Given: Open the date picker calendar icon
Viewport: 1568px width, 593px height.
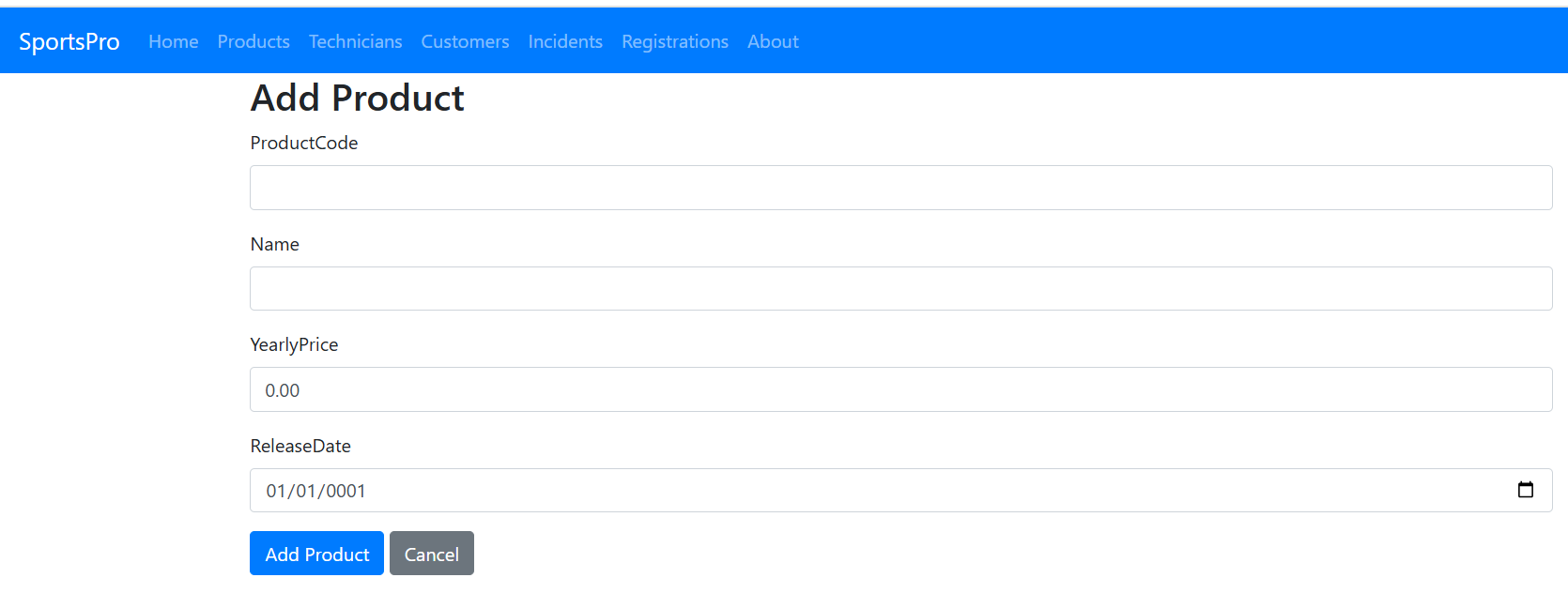Looking at the screenshot, I should click(x=1525, y=490).
